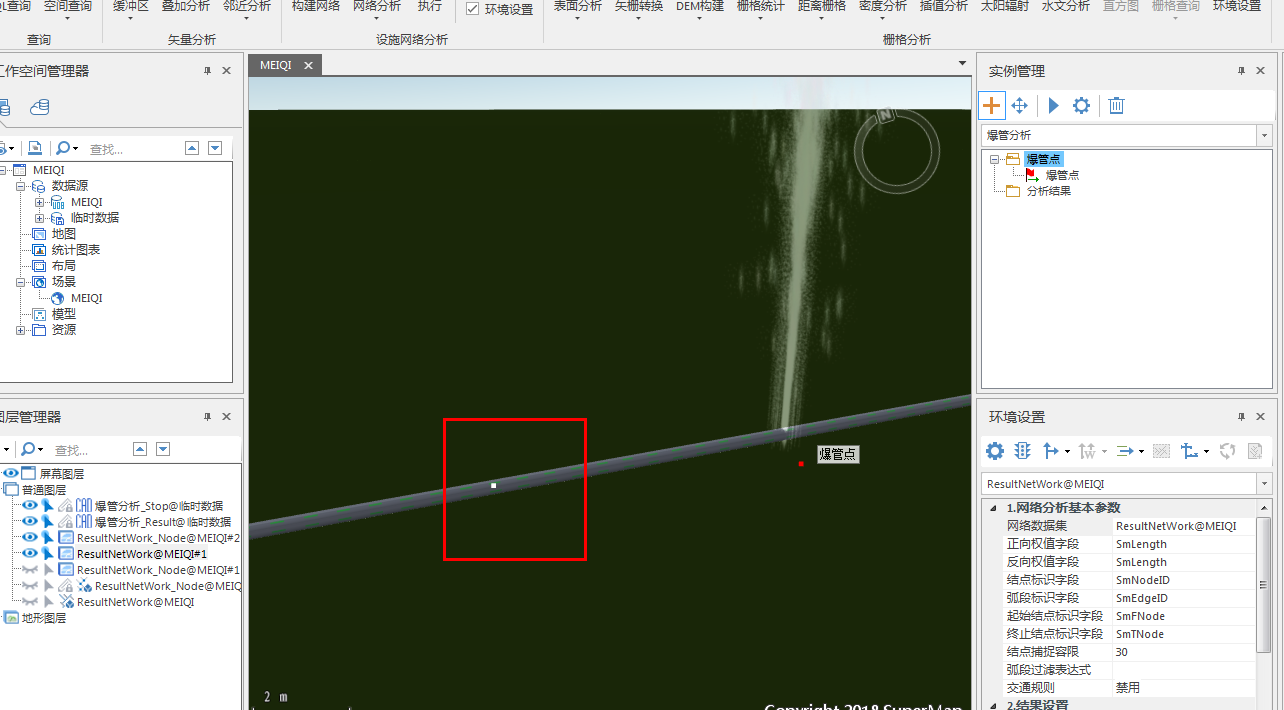Hide 爆管分析_Stop@临时数据 layer eye icon

coord(30,505)
